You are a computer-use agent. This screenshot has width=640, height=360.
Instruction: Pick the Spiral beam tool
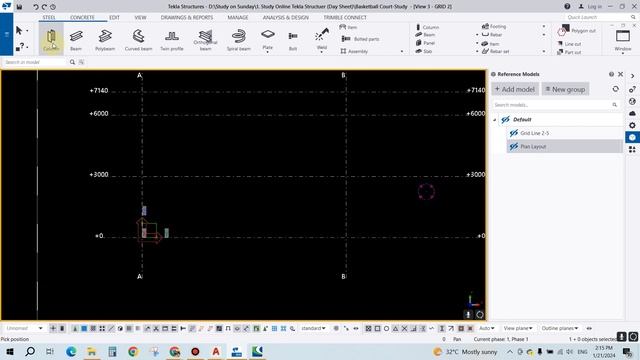(x=238, y=39)
